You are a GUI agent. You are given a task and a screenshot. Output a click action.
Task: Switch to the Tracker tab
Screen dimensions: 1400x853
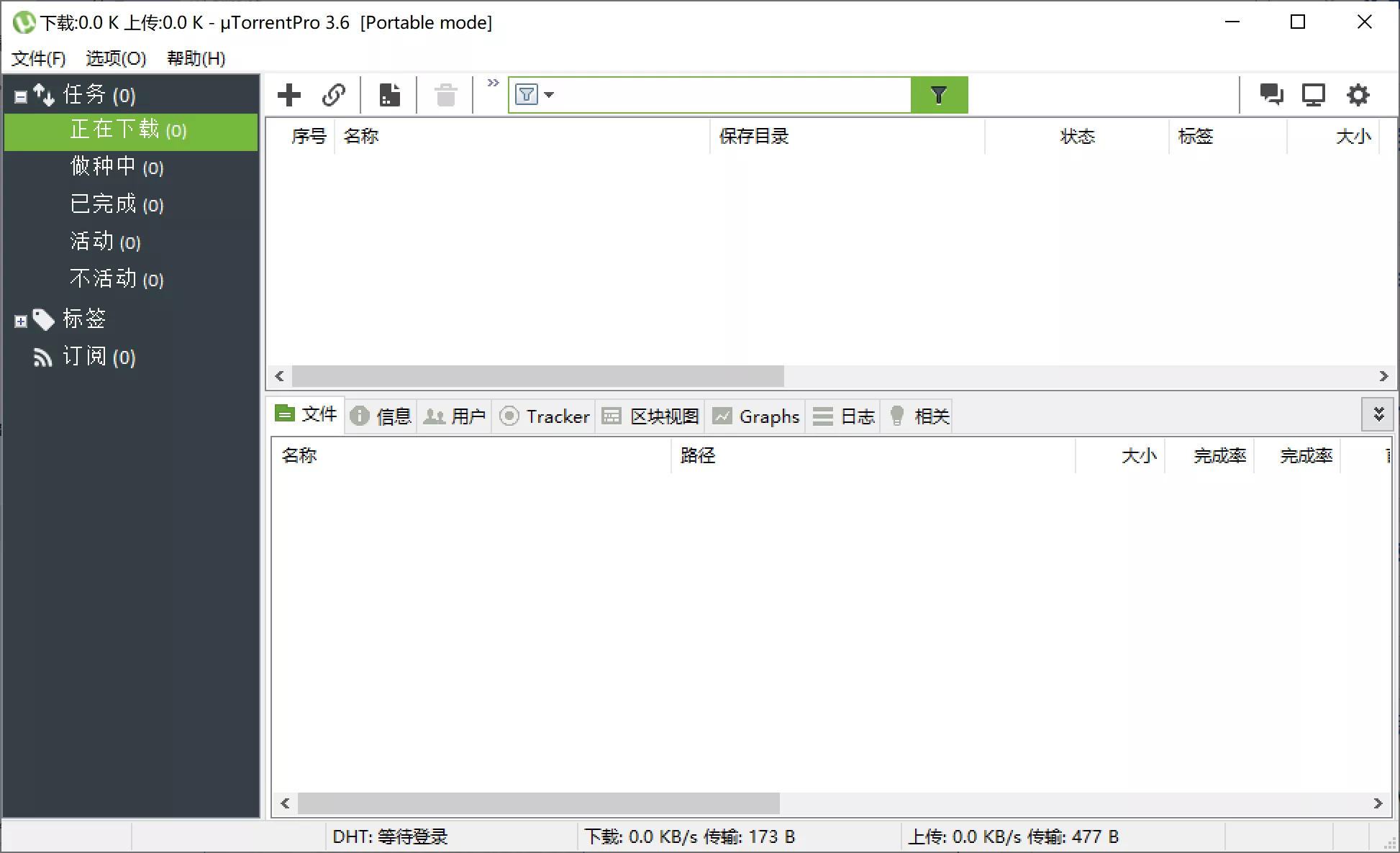544,416
